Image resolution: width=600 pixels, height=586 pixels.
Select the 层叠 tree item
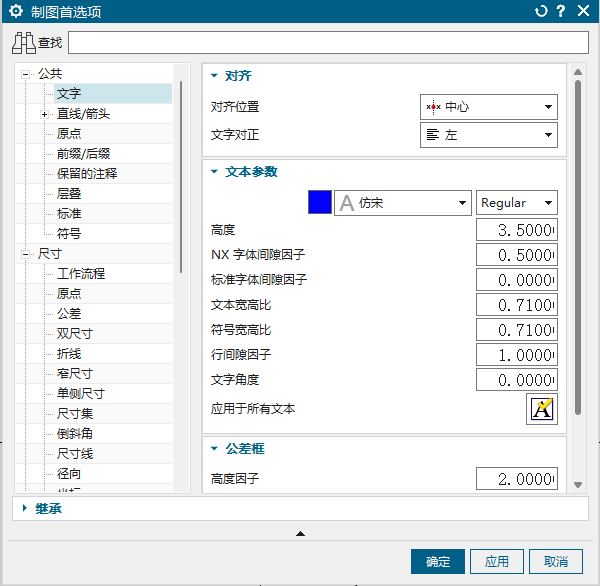[69, 193]
